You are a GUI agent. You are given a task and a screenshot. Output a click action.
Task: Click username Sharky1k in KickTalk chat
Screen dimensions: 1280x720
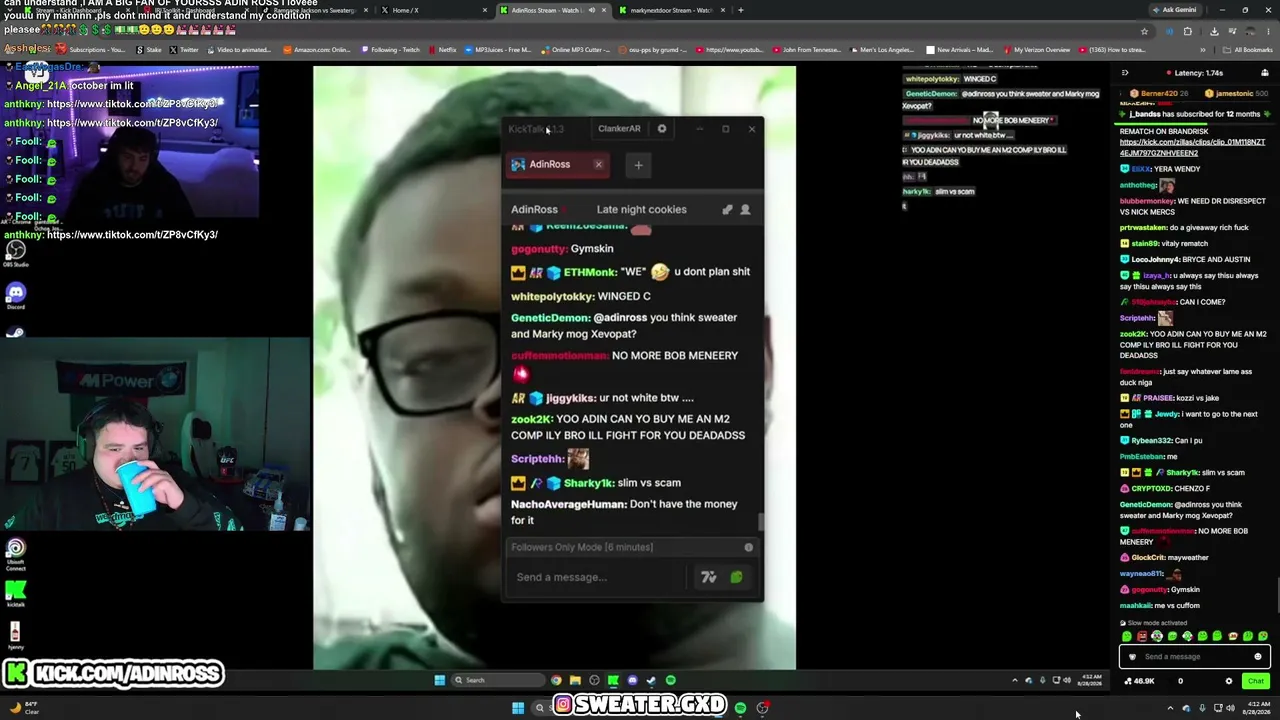click(588, 483)
